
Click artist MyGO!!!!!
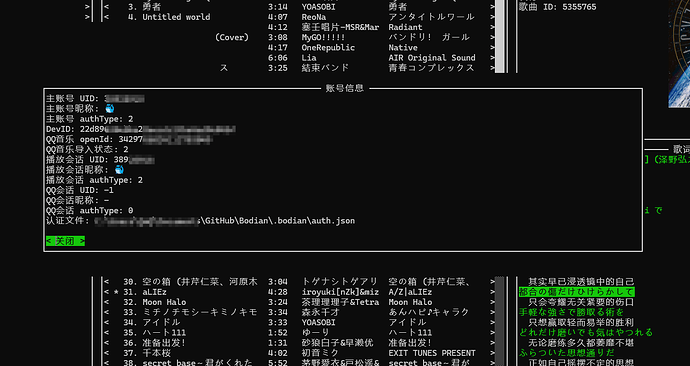pos(323,37)
